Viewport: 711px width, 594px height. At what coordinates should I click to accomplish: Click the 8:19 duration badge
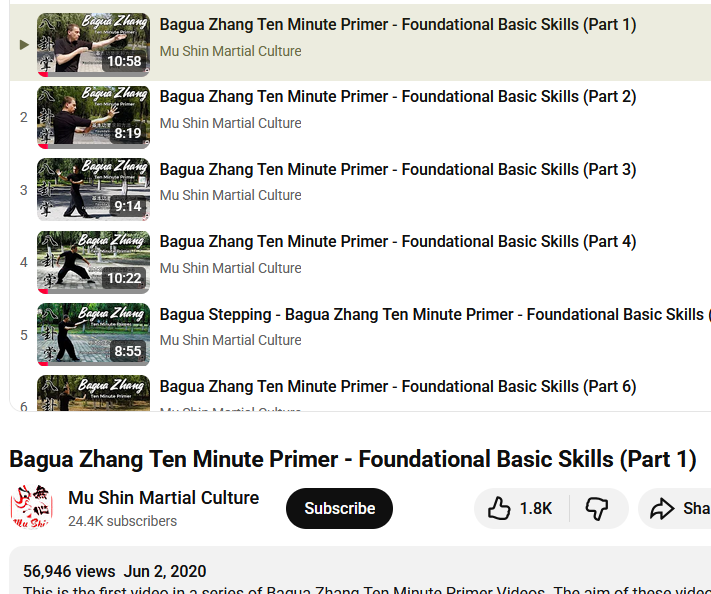pyautogui.click(x=128, y=133)
